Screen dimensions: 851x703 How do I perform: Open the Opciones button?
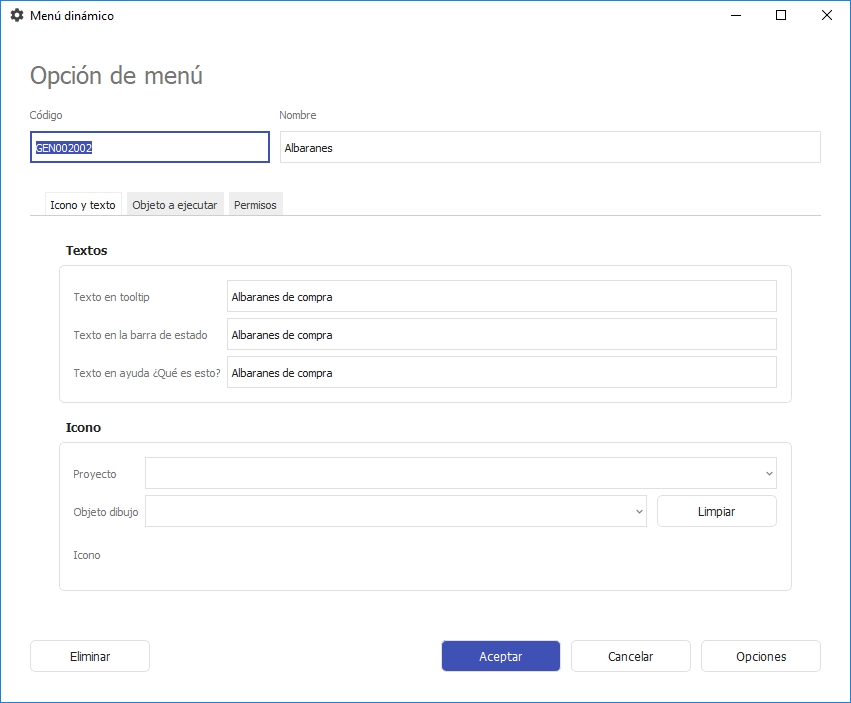coord(760,656)
